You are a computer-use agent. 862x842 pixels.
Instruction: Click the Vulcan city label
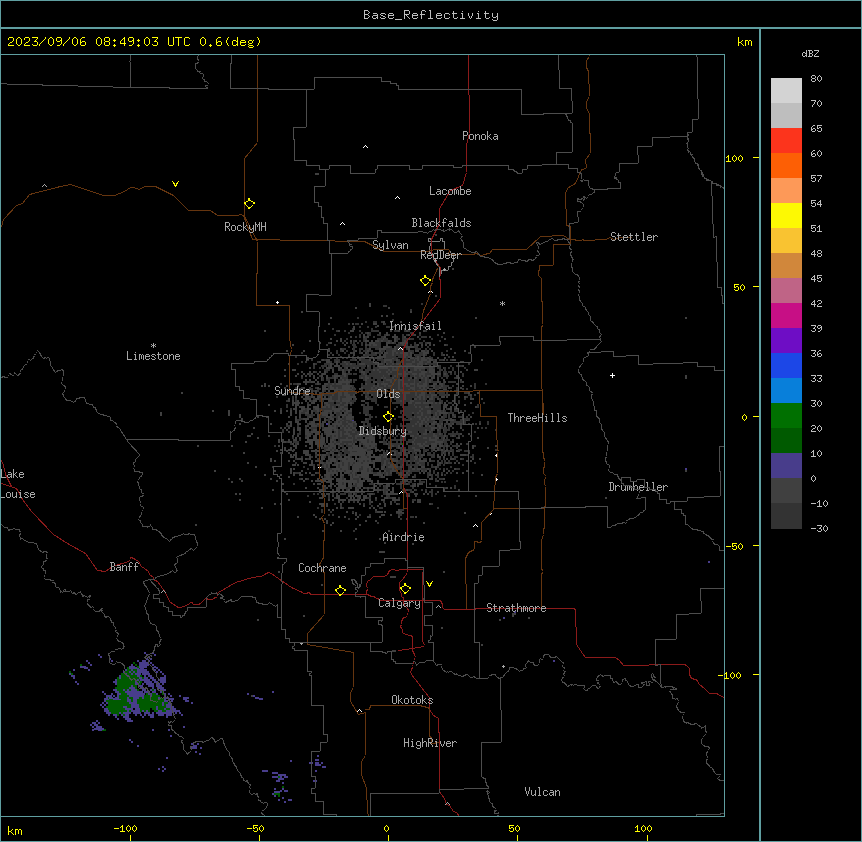pyautogui.click(x=543, y=792)
